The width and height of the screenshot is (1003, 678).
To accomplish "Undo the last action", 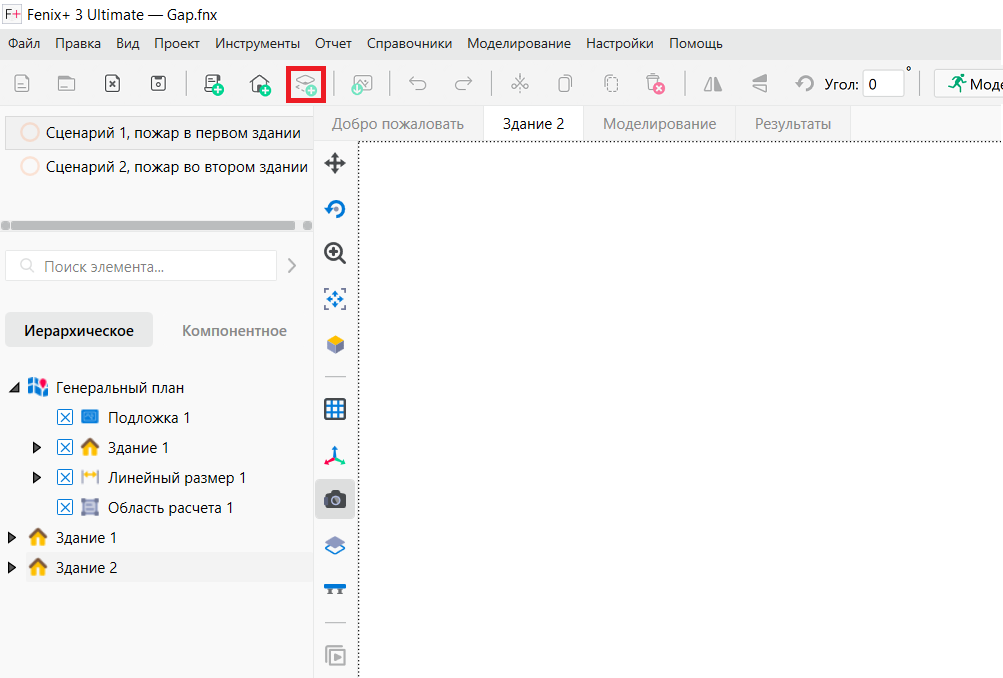I will pyautogui.click(x=418, y=84).
